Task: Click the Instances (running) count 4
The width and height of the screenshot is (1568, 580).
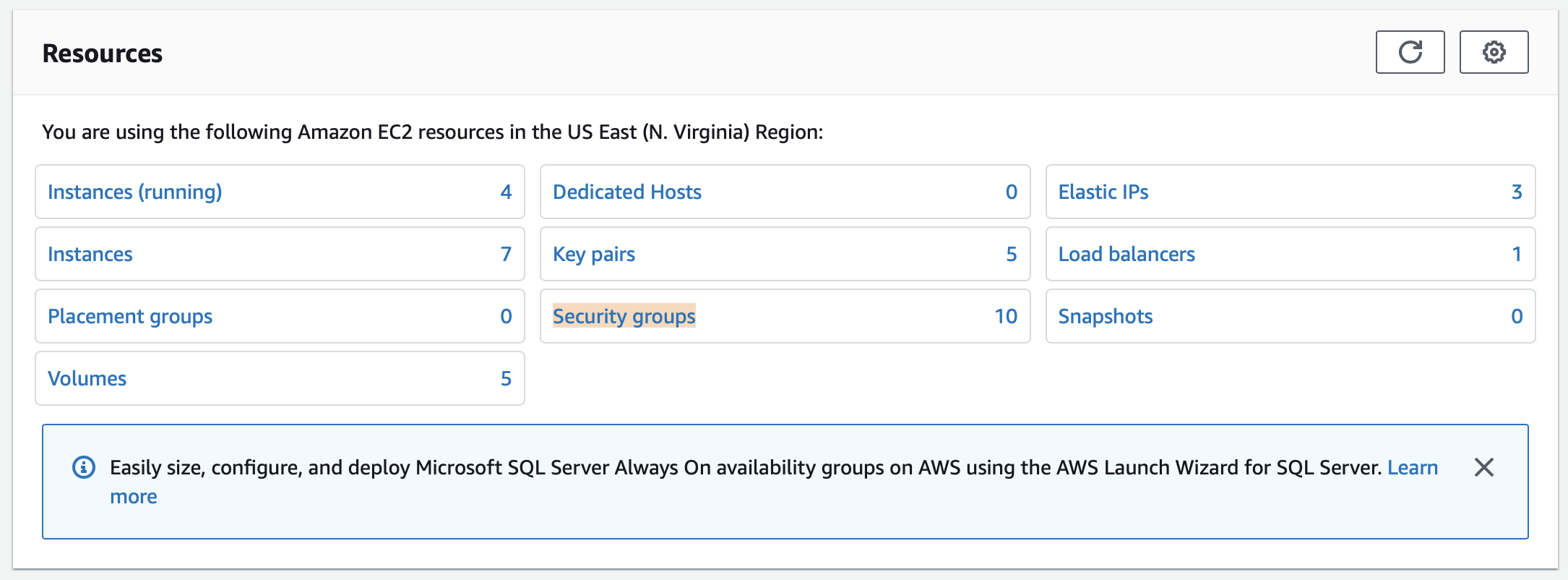Action: tap(506, 192)
